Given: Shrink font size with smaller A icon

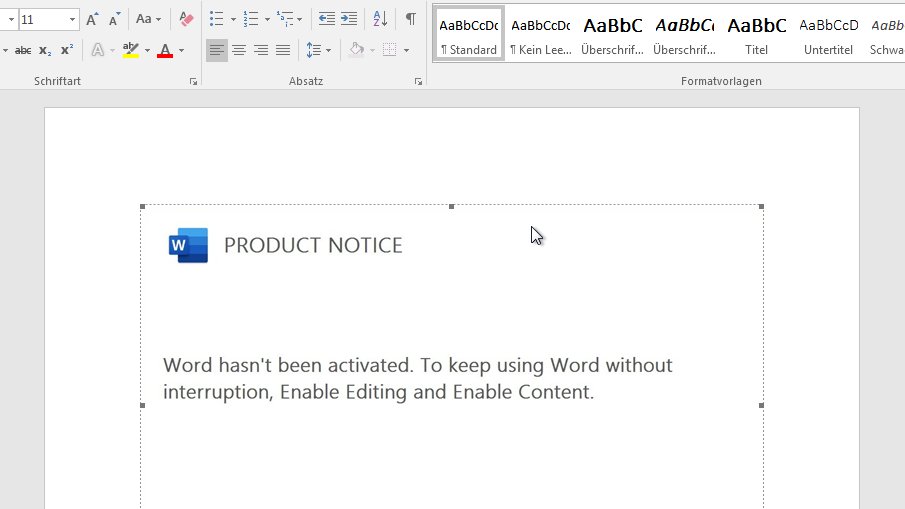Looking at the screenshot, I should click(x=114, y=19).
